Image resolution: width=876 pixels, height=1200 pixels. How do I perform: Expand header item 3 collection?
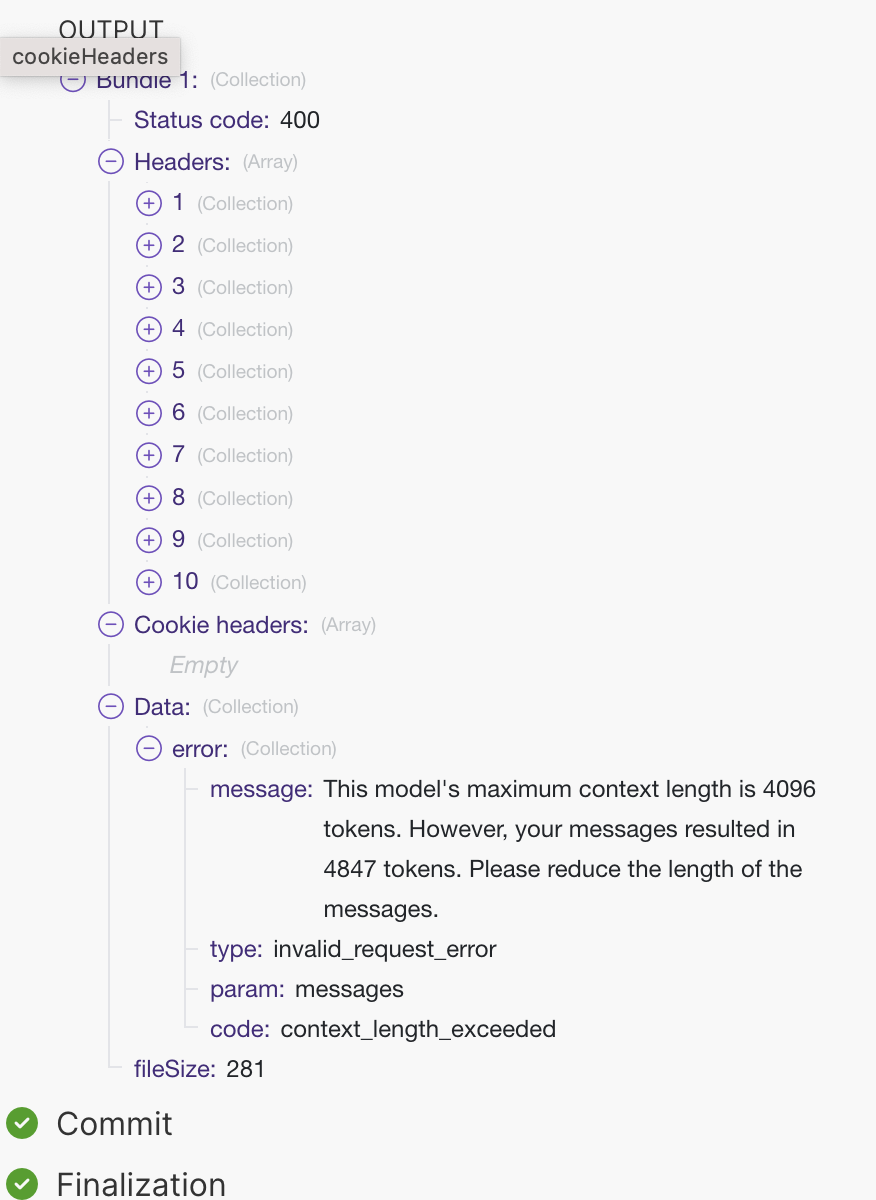pyautogui.click(x=148, y=288)
